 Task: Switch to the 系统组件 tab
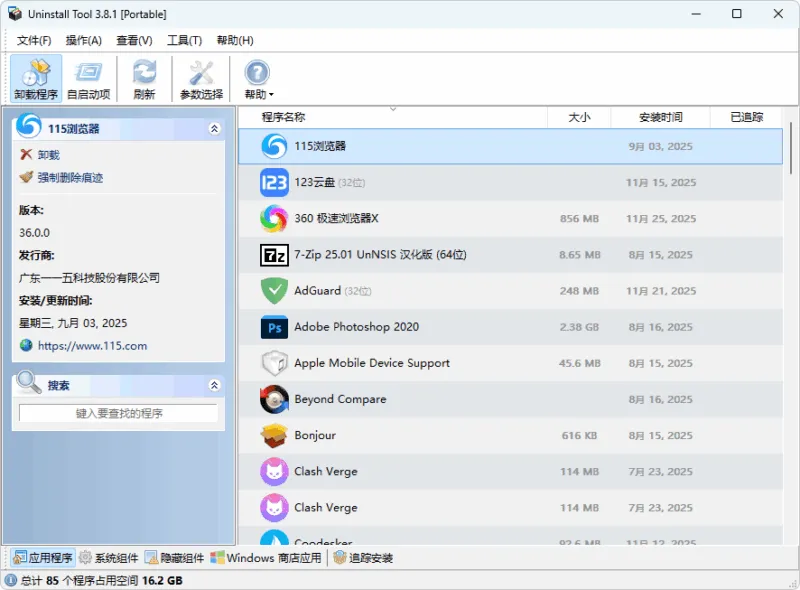pos(109,558)
